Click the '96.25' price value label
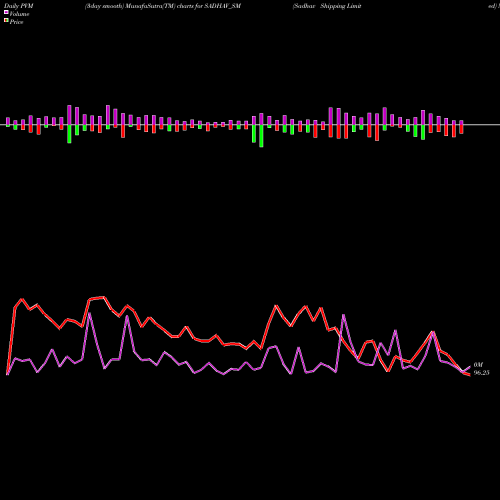This screenshot has height=500, width=500. pos(481,373)
